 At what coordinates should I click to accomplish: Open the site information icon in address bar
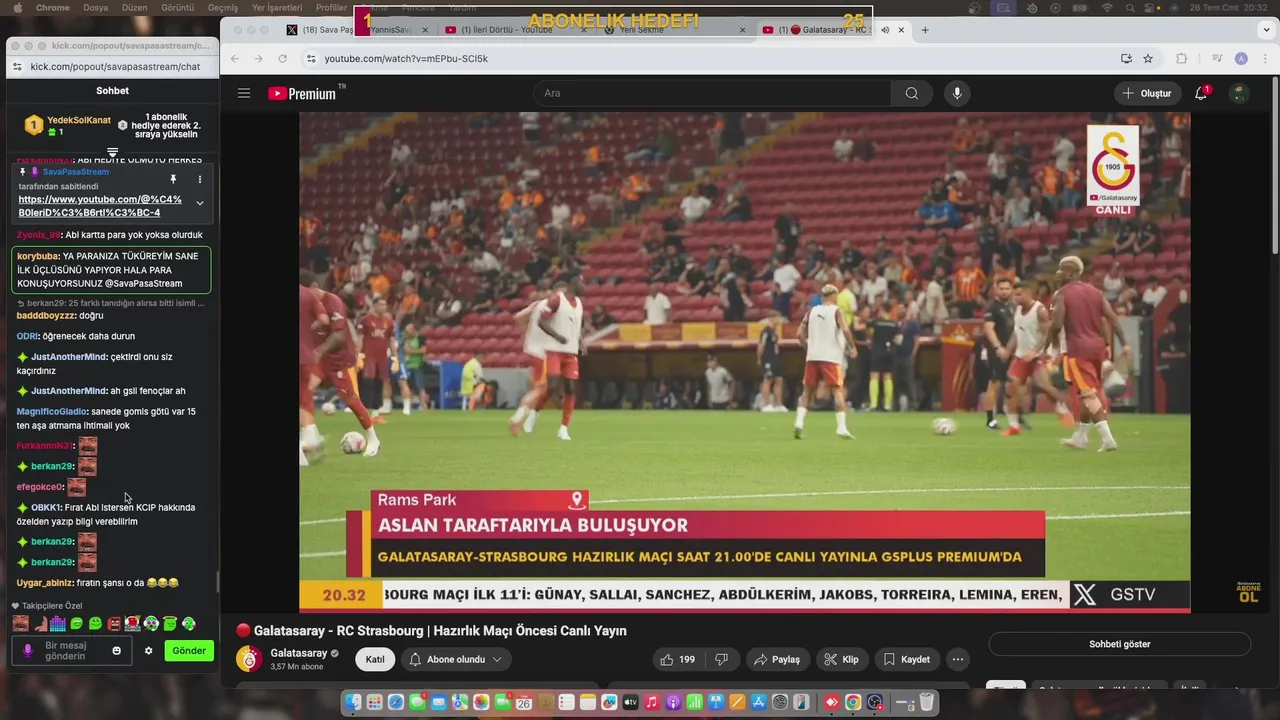(311, 58)
